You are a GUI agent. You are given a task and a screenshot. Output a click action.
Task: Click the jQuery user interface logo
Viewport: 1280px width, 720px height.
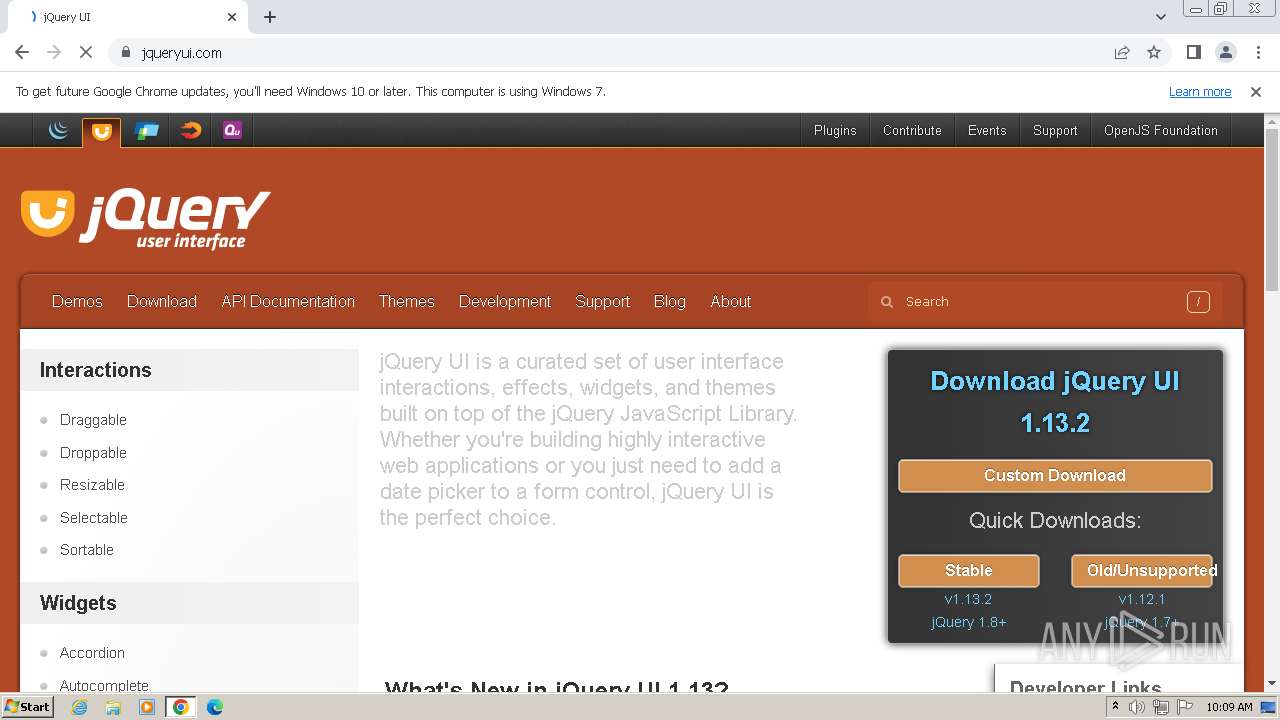146,218
